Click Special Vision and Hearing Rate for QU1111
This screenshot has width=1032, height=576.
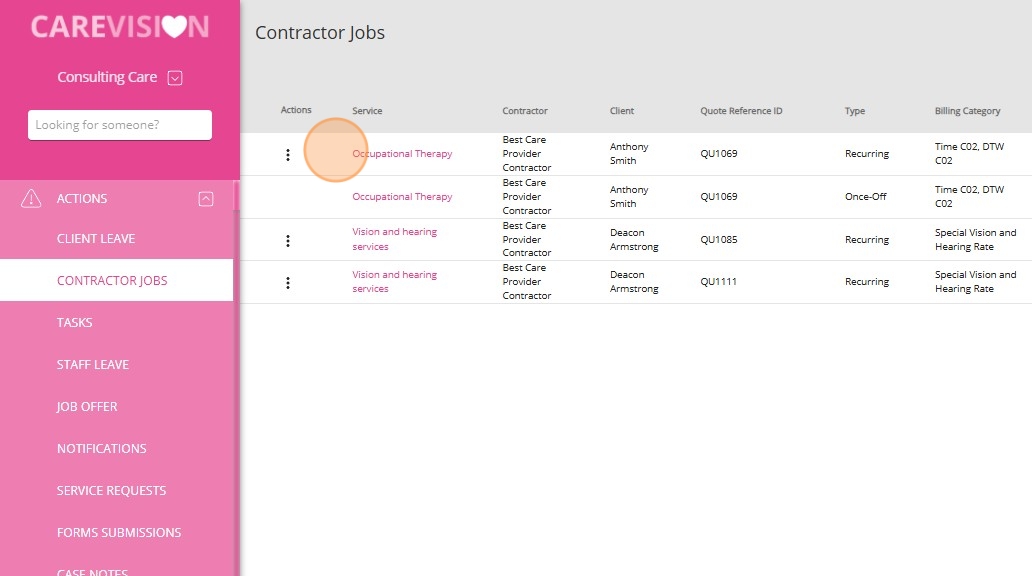[975, 282]
